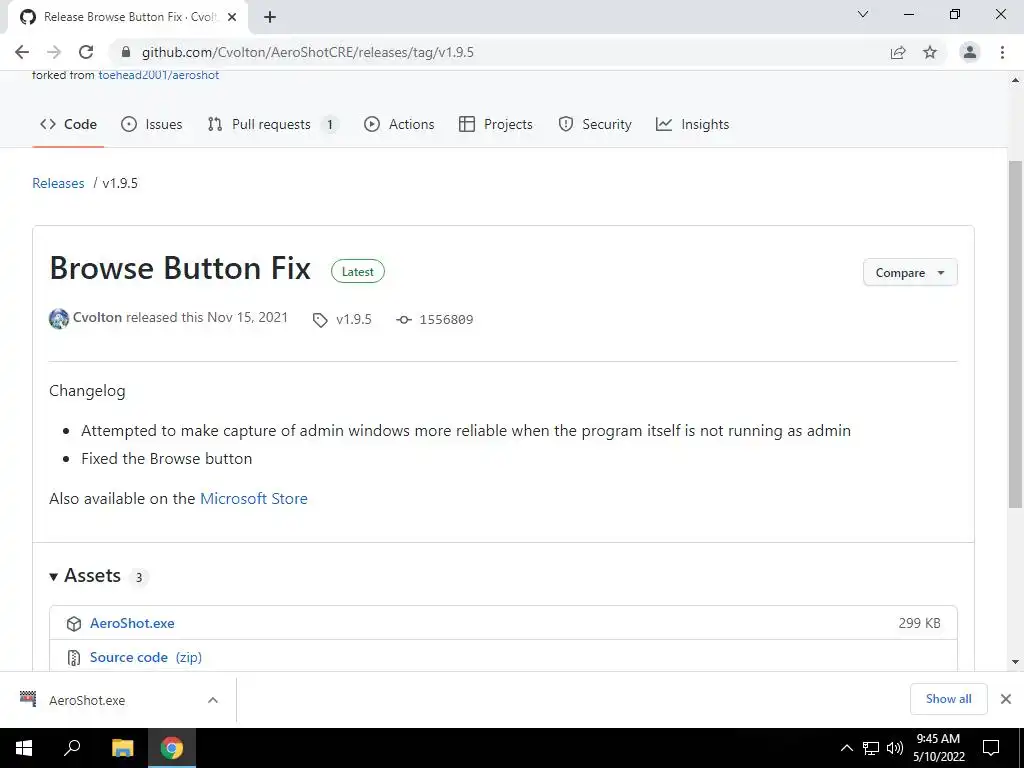Click the scrollbar up arrow
Viewport: 1024px width, 768px height.
(1016, 80)
